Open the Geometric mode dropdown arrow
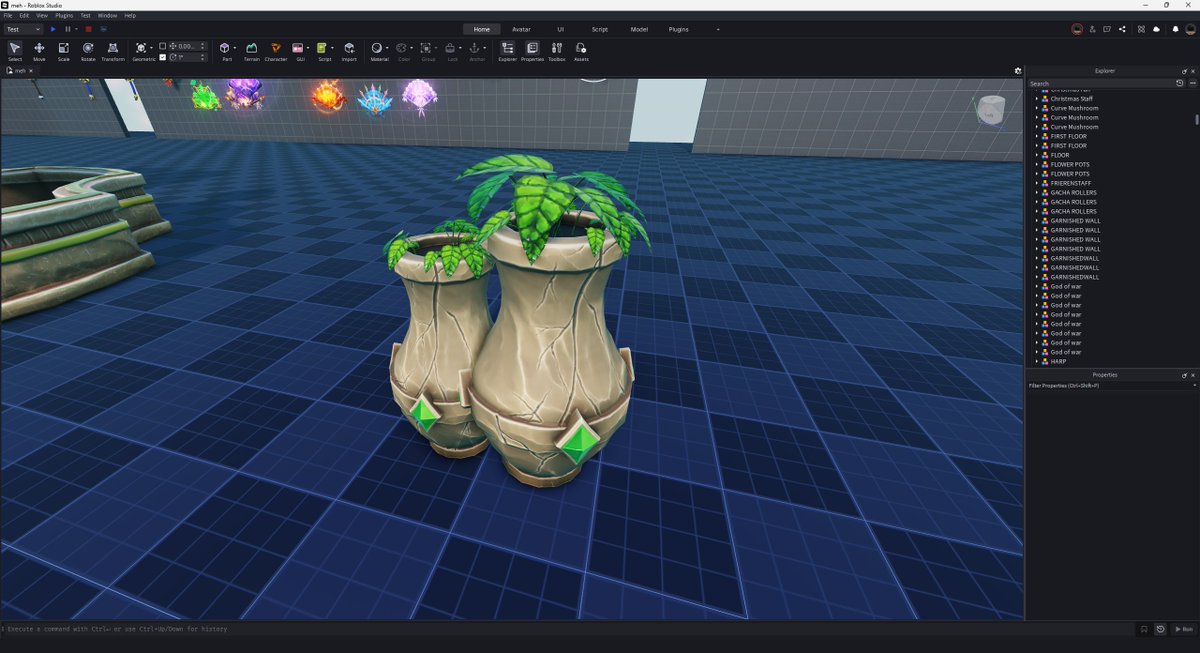 tap(151, 48)
